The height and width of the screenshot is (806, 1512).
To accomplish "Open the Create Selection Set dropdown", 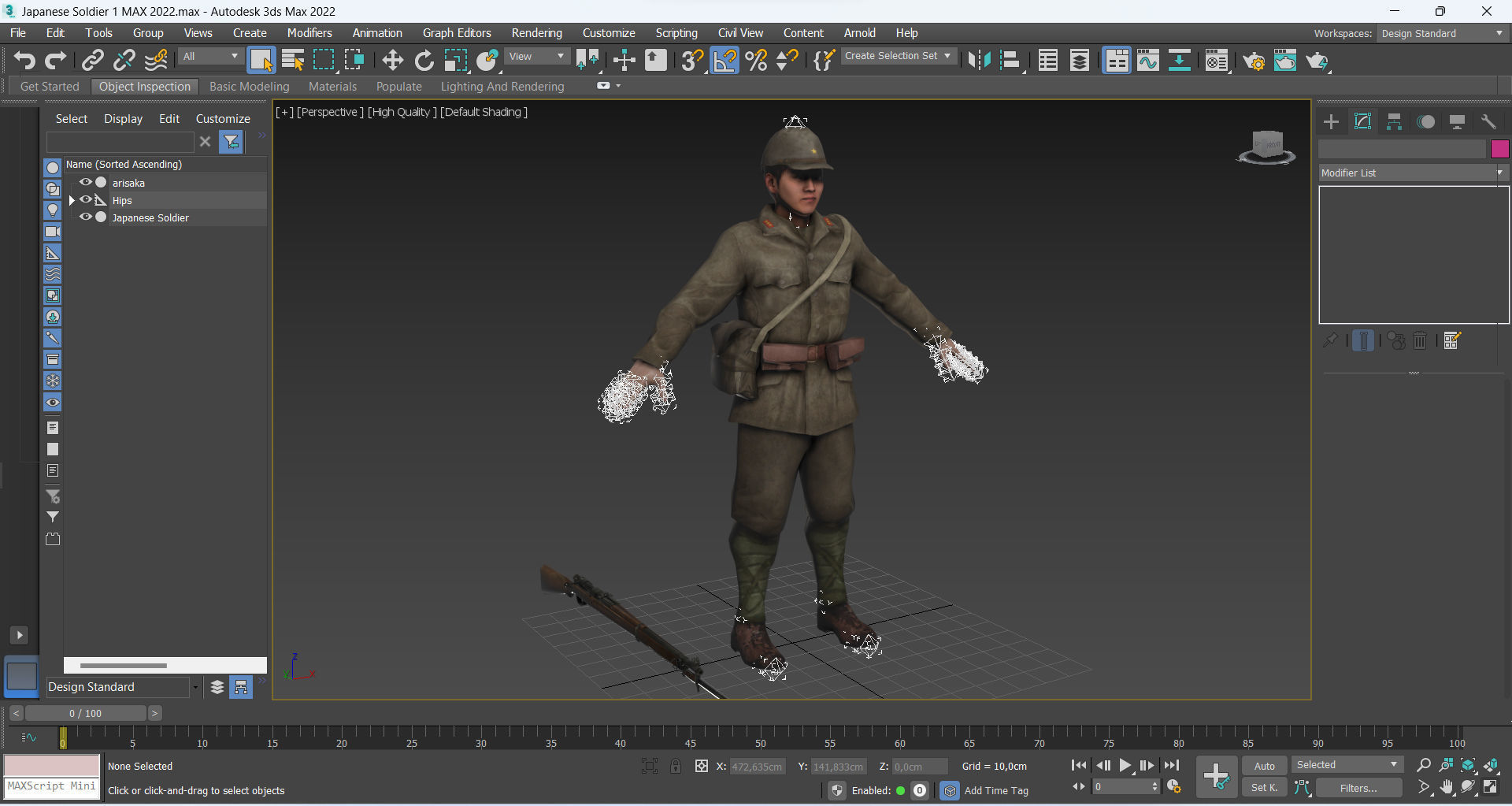I will click(899, 56).
